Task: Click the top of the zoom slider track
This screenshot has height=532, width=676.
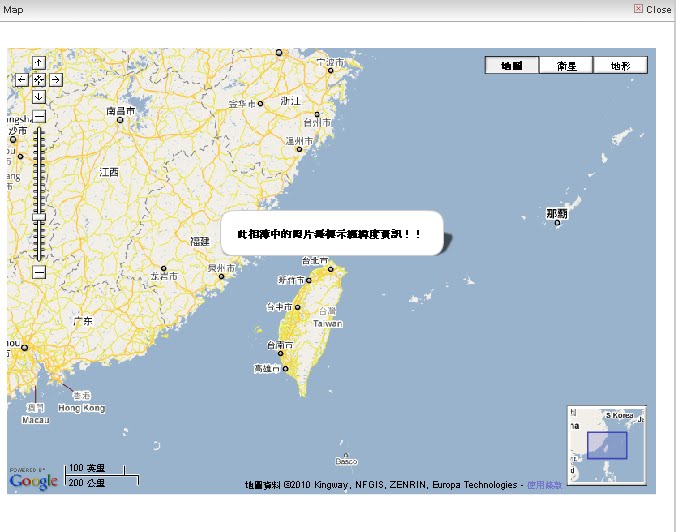Action: coord(39,129)
